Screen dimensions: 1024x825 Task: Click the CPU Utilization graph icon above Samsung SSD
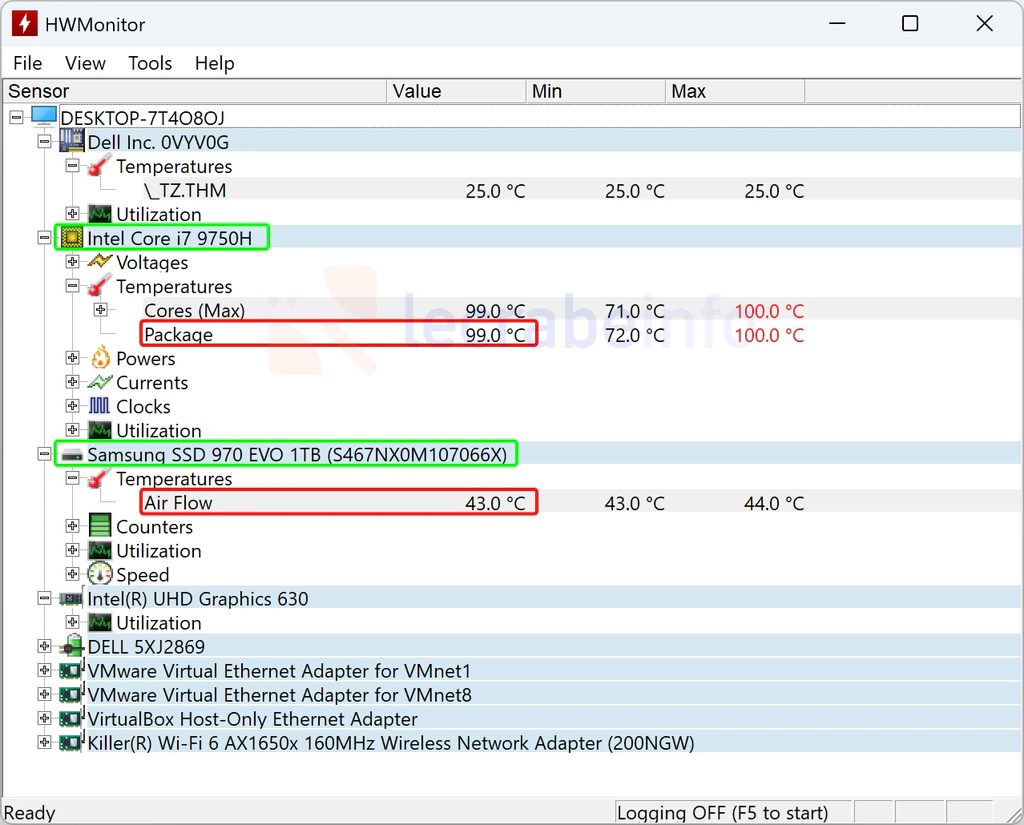click(x=100, y=430)
